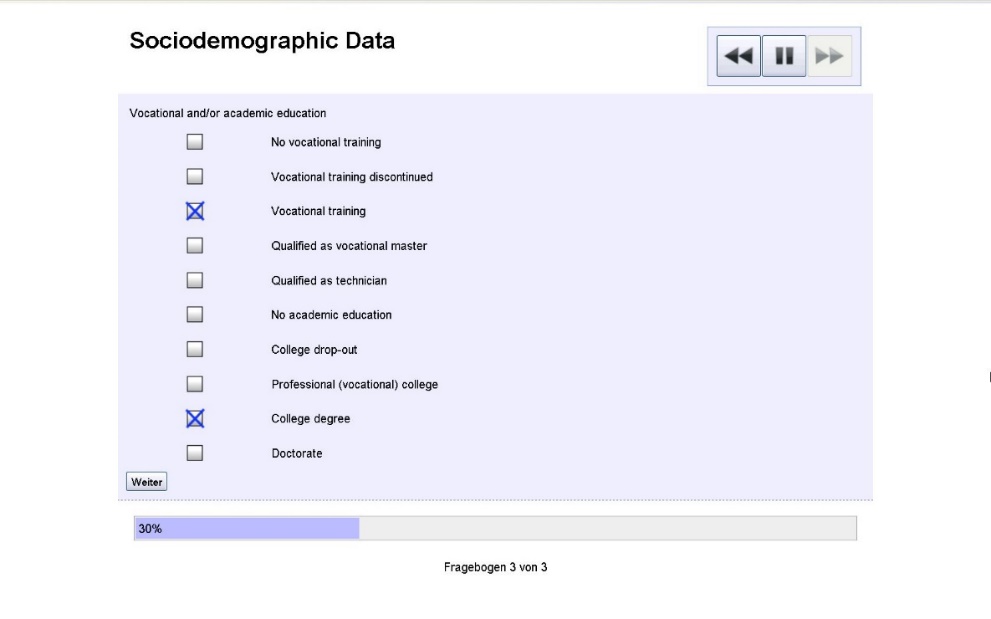Click the Fragebogen 3 von 3 text
The image size is (991, 619).
pyautogui.click(x=495, y=568)
